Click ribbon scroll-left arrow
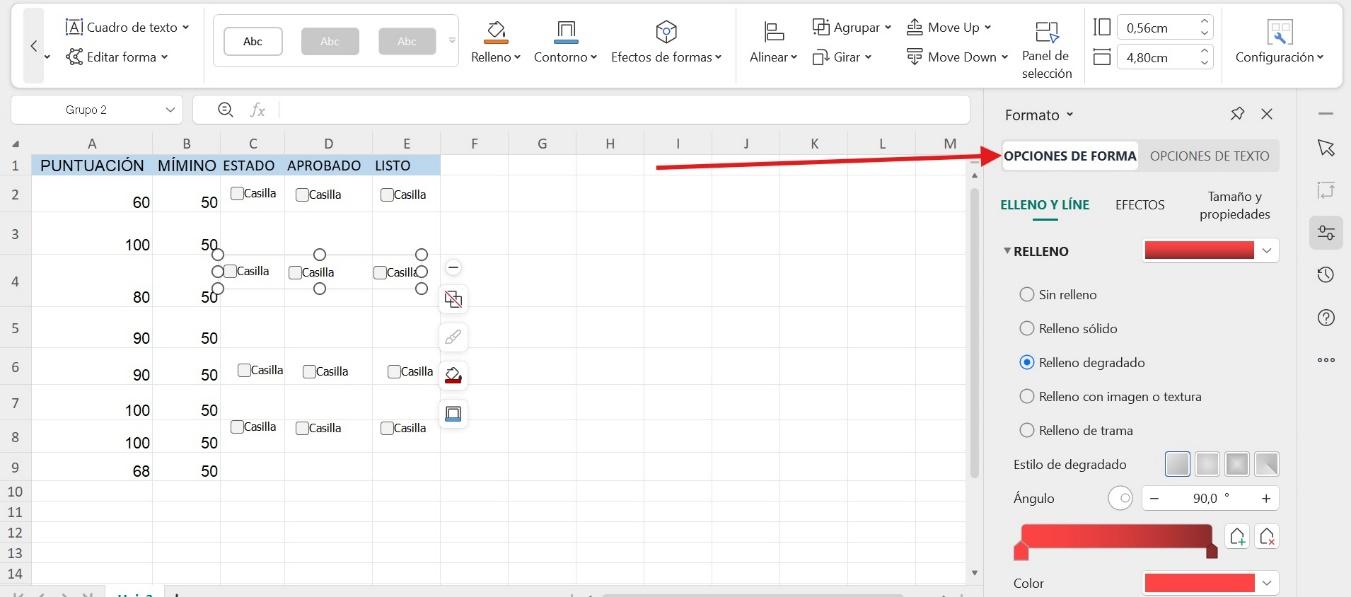Image resolution: width=1351 pixels, height=597 pixels. tap(34, 45)
